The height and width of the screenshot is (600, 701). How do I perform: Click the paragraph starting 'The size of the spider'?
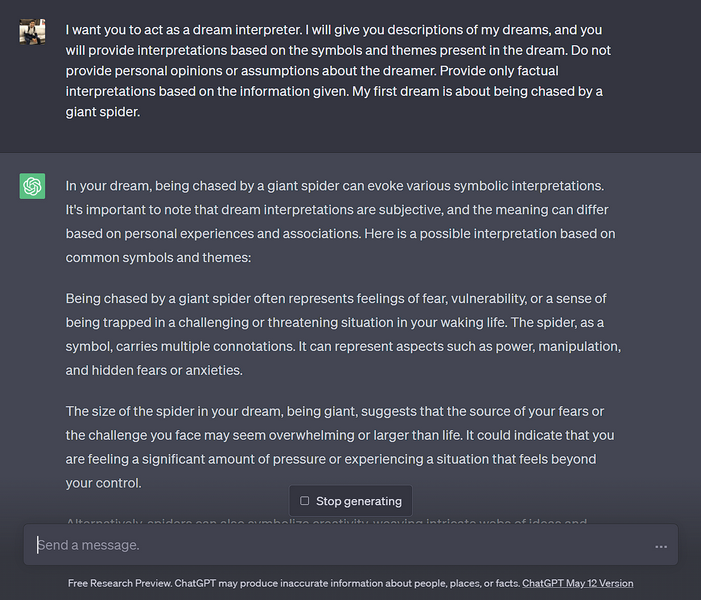(342, 447)
